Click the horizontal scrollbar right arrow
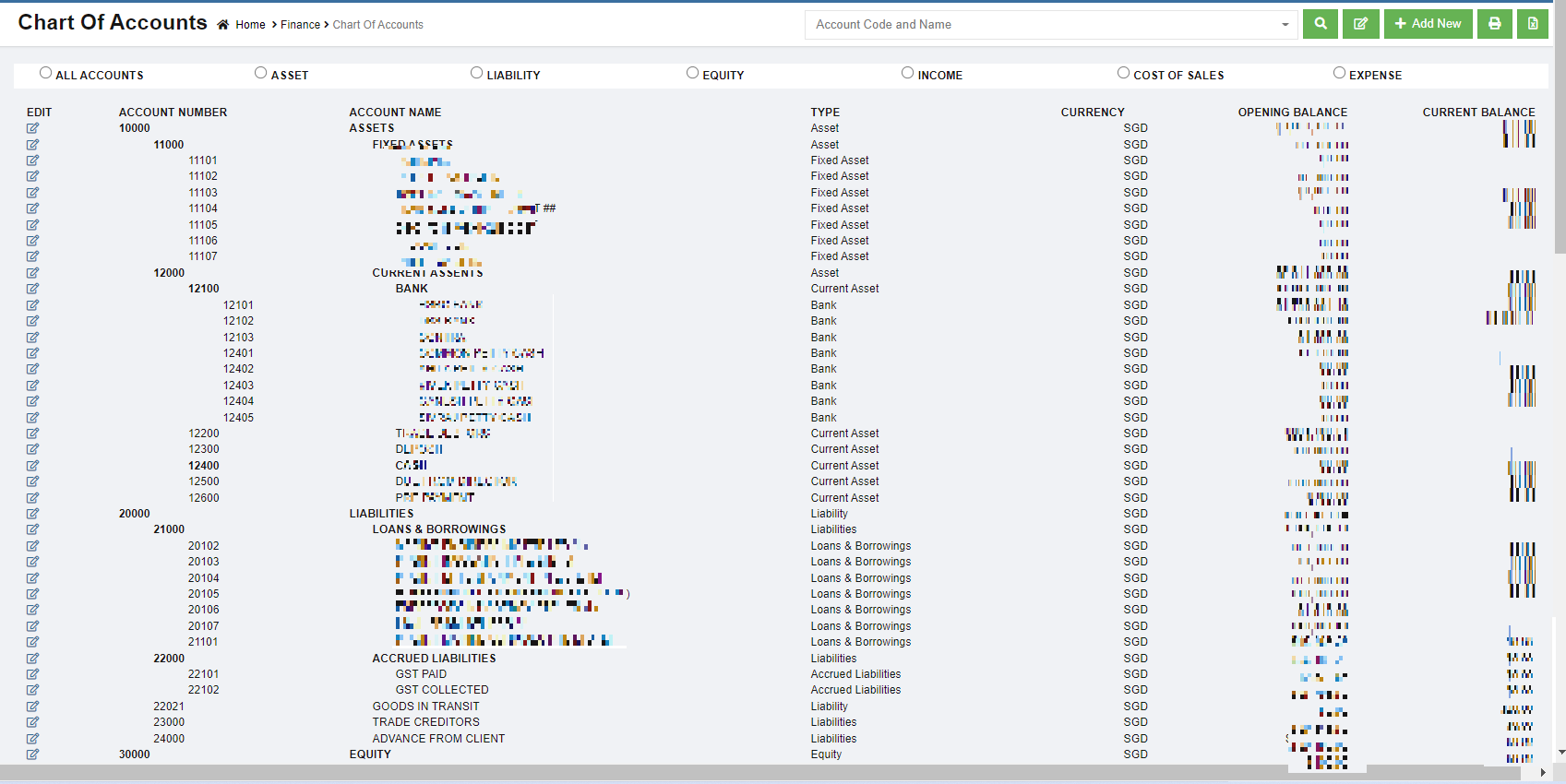This screenshot has width=1566, height=784. coord(1543,773)
